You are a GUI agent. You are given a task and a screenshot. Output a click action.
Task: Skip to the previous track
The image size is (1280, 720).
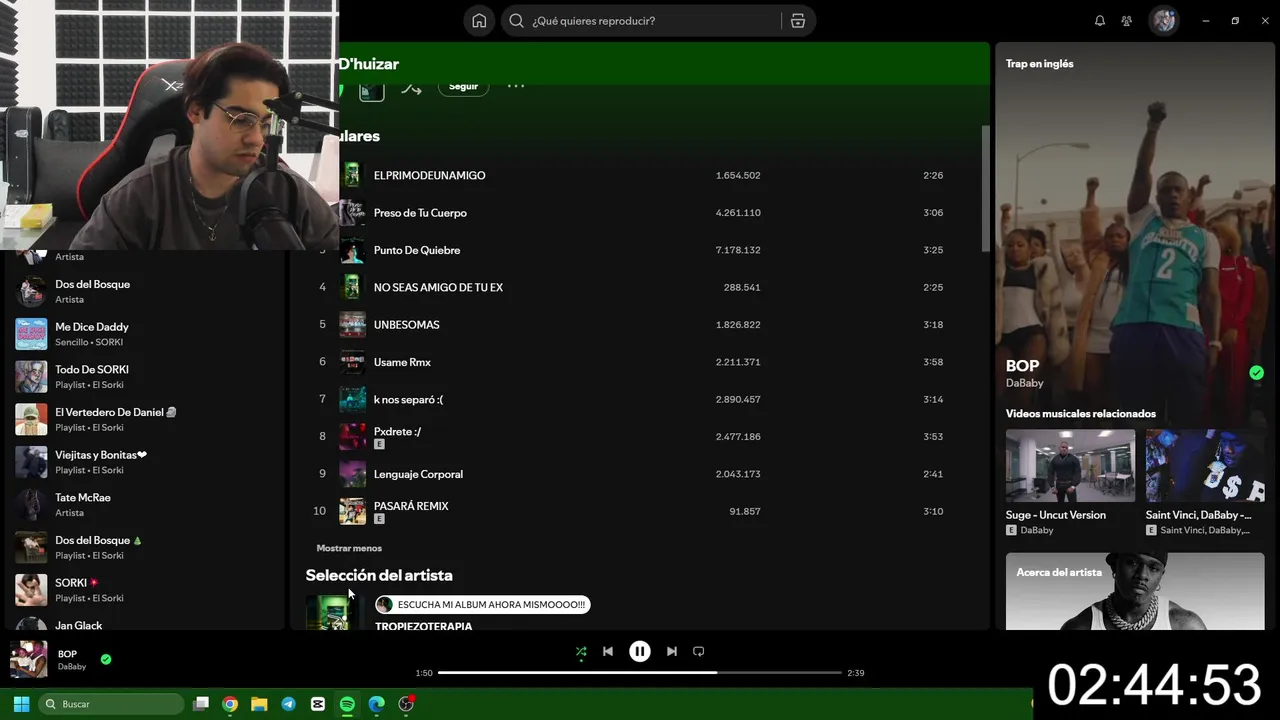[607, 651]
